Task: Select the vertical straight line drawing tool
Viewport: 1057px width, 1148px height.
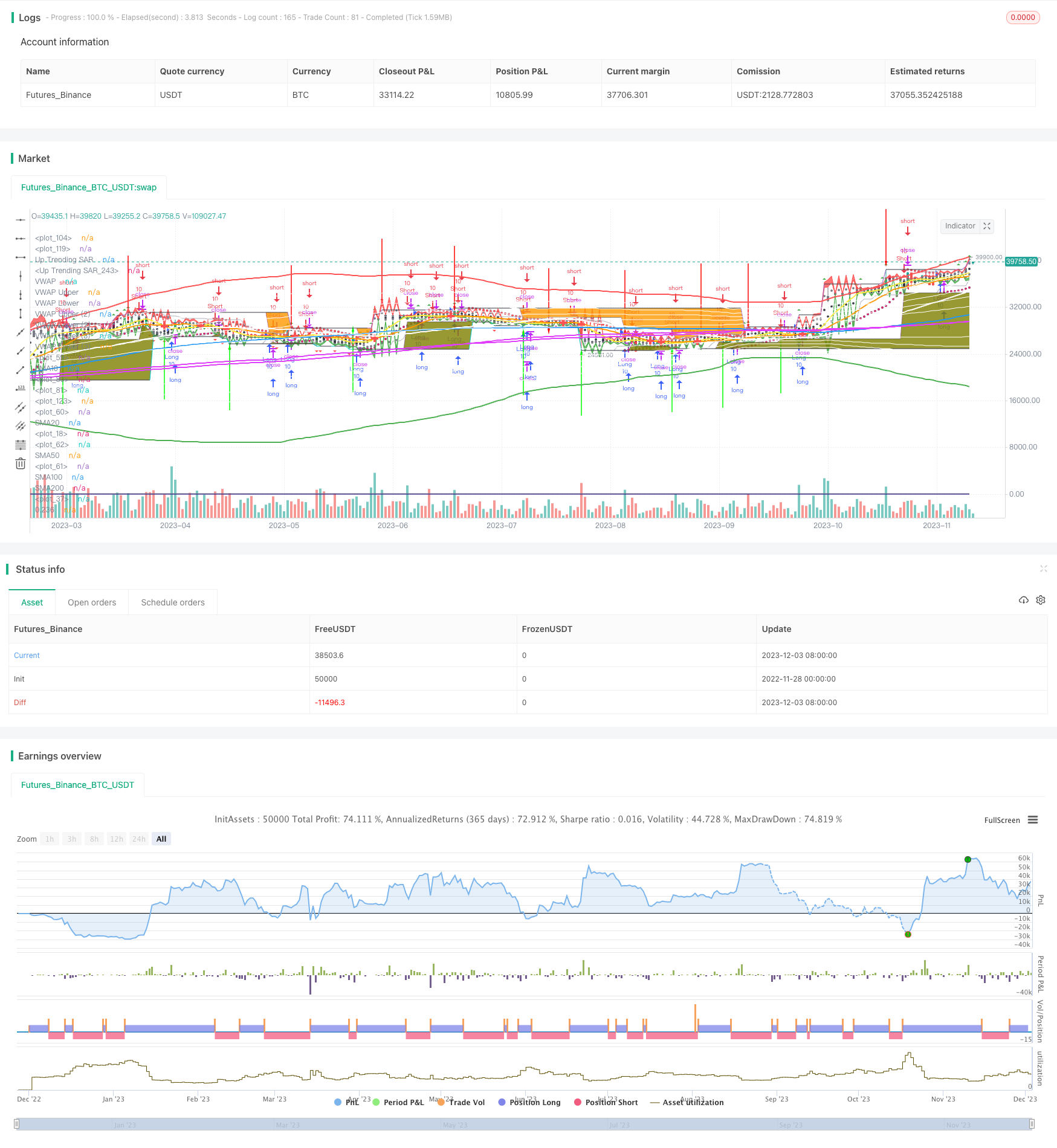Action: click(x=21, y=276)
